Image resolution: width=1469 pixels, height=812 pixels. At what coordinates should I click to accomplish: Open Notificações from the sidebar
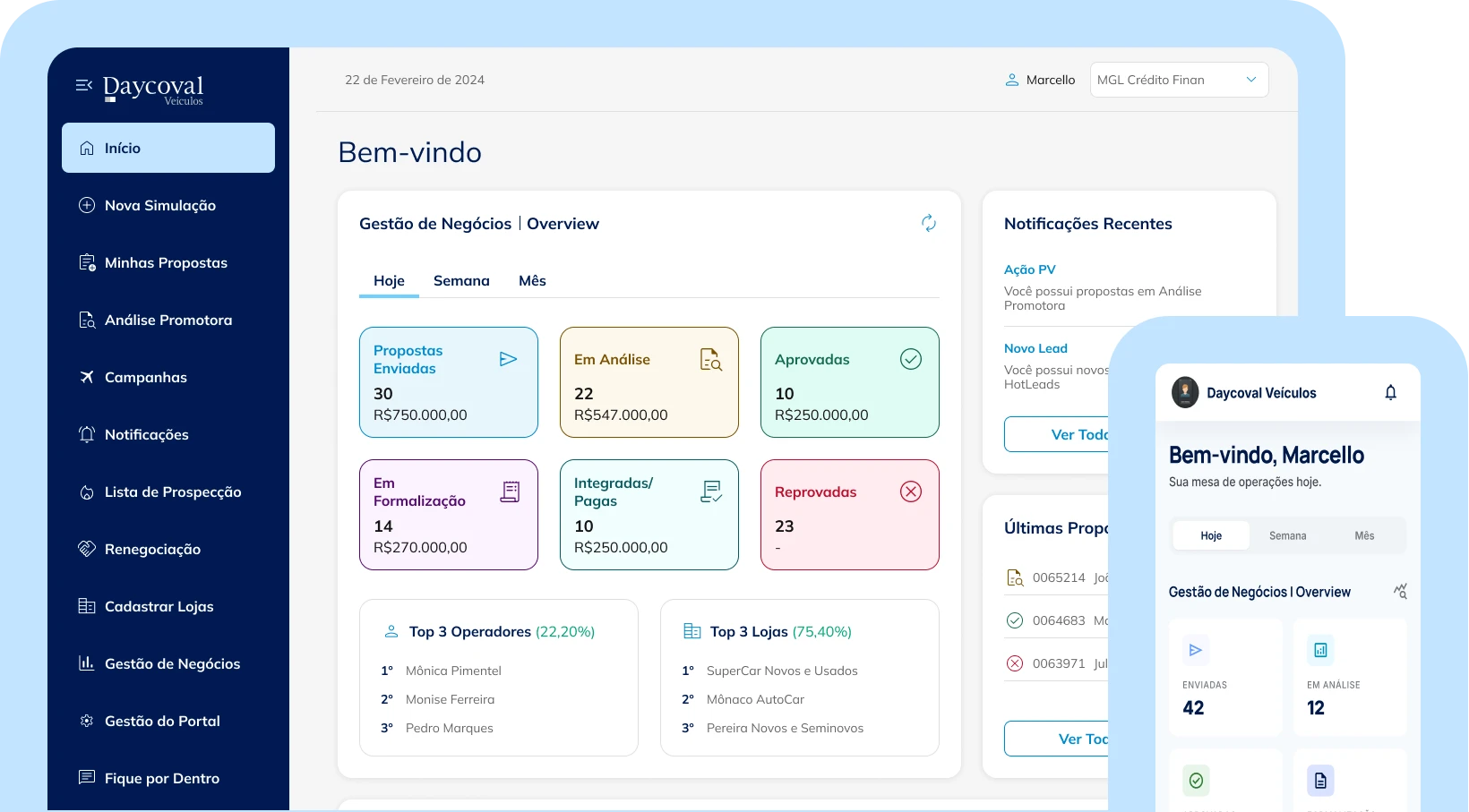tap(147, 434)
